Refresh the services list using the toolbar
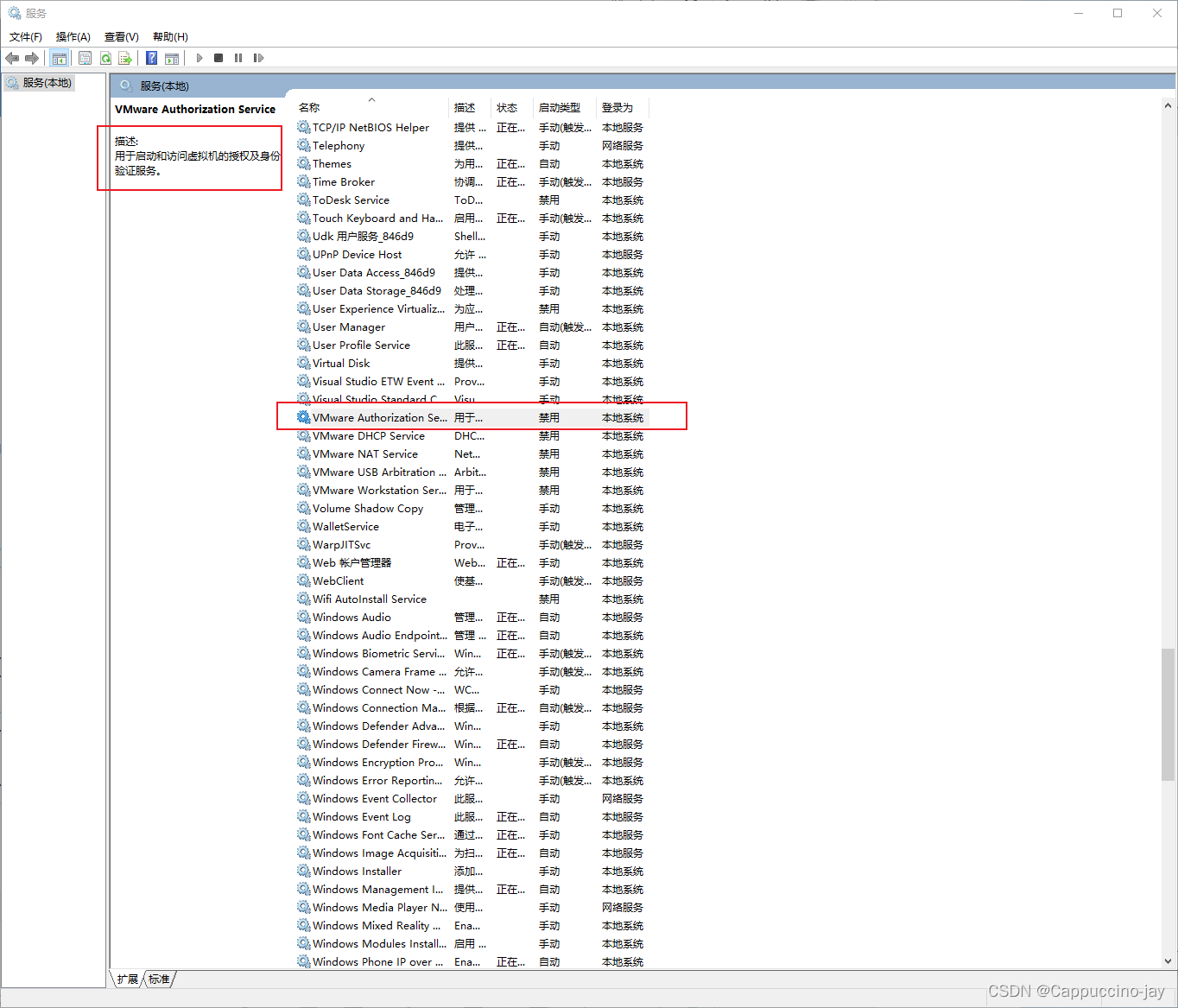 tap(105, 58)
